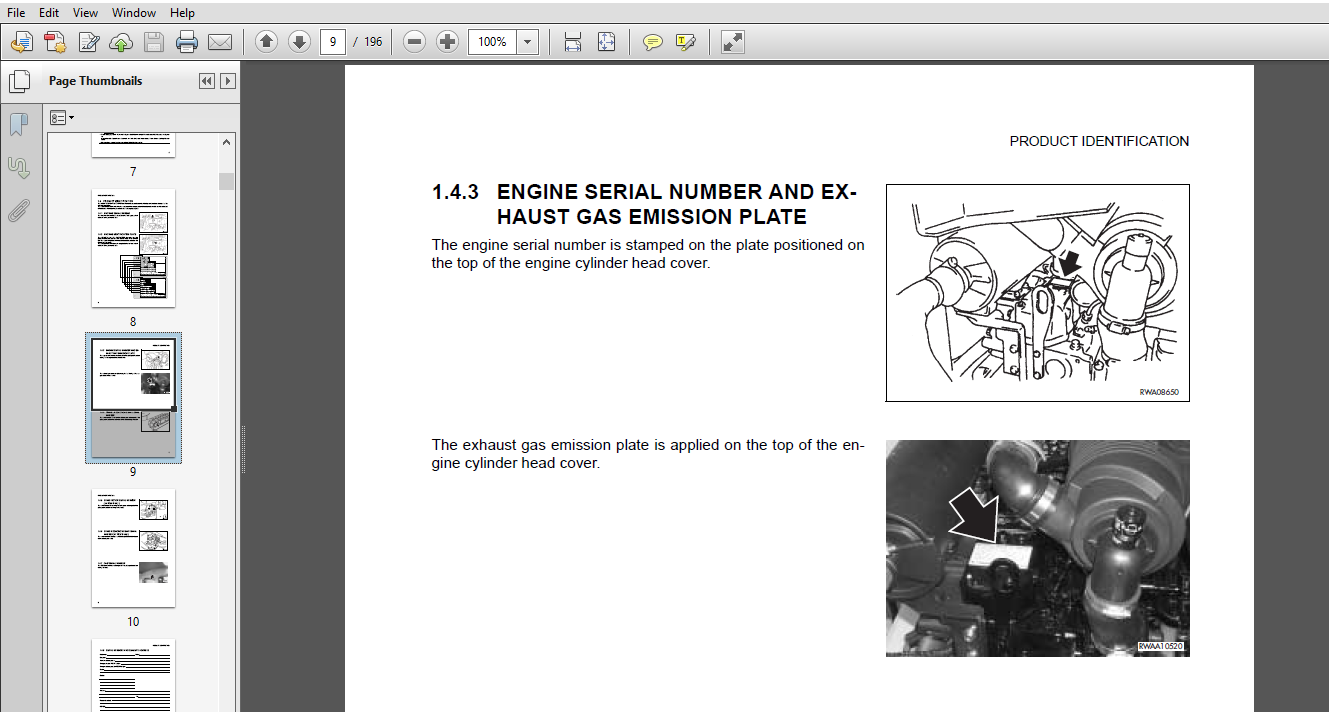
Task: Click the Print icon
Action: point(187,42)
